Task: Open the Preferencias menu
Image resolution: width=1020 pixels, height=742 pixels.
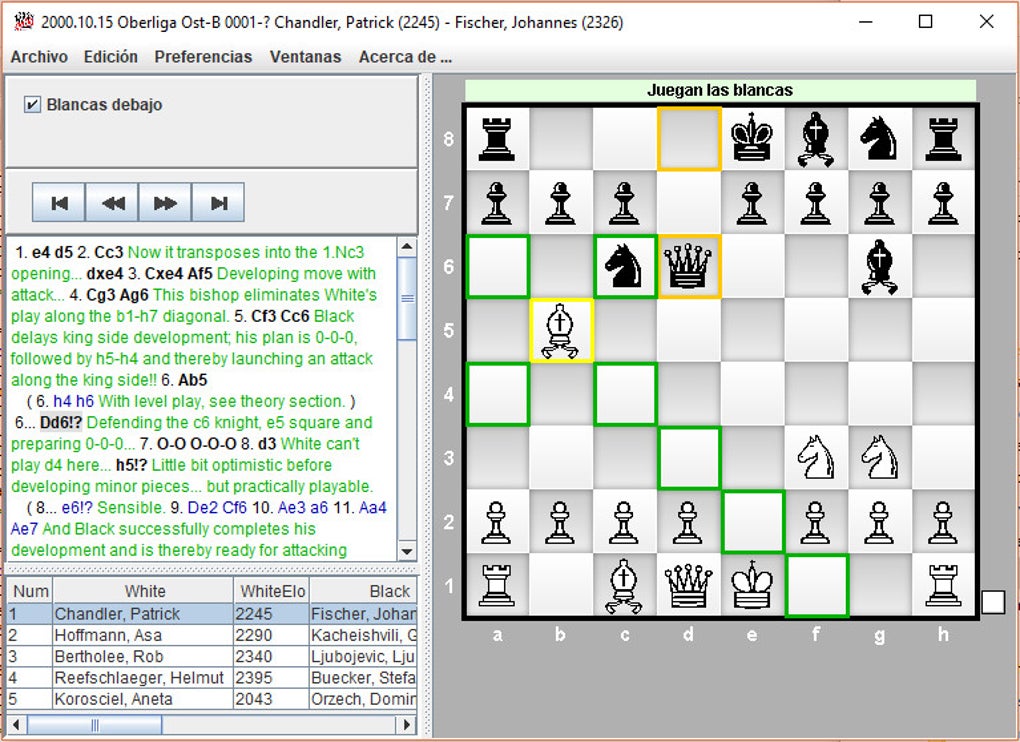Action: 203,57
